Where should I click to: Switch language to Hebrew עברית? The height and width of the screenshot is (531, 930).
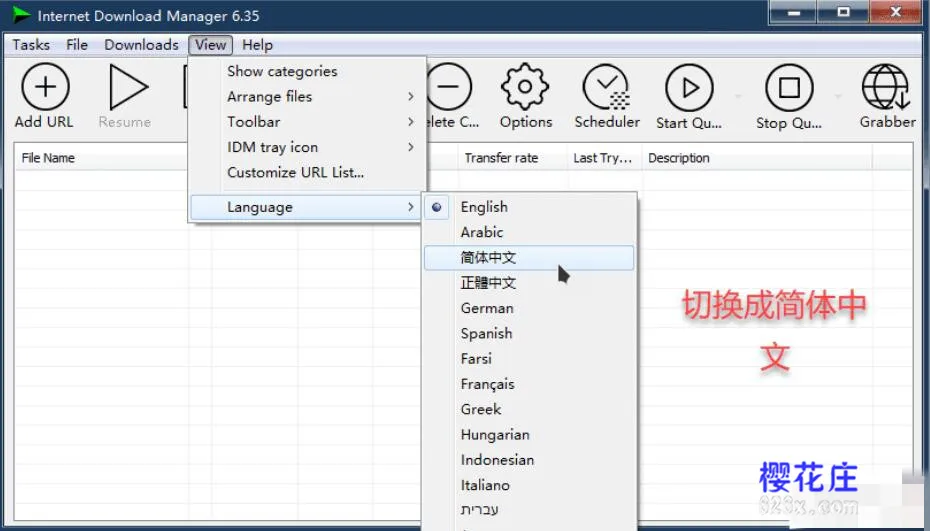point(529,510)
